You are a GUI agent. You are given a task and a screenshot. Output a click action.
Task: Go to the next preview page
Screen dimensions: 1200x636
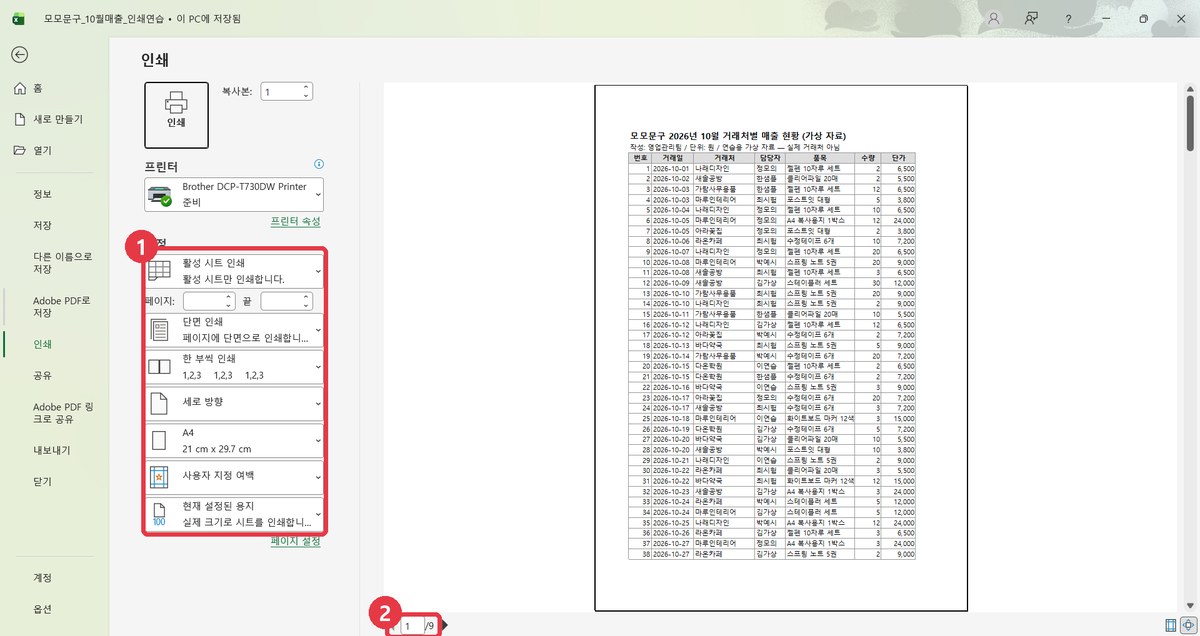[x=445, y=626]
